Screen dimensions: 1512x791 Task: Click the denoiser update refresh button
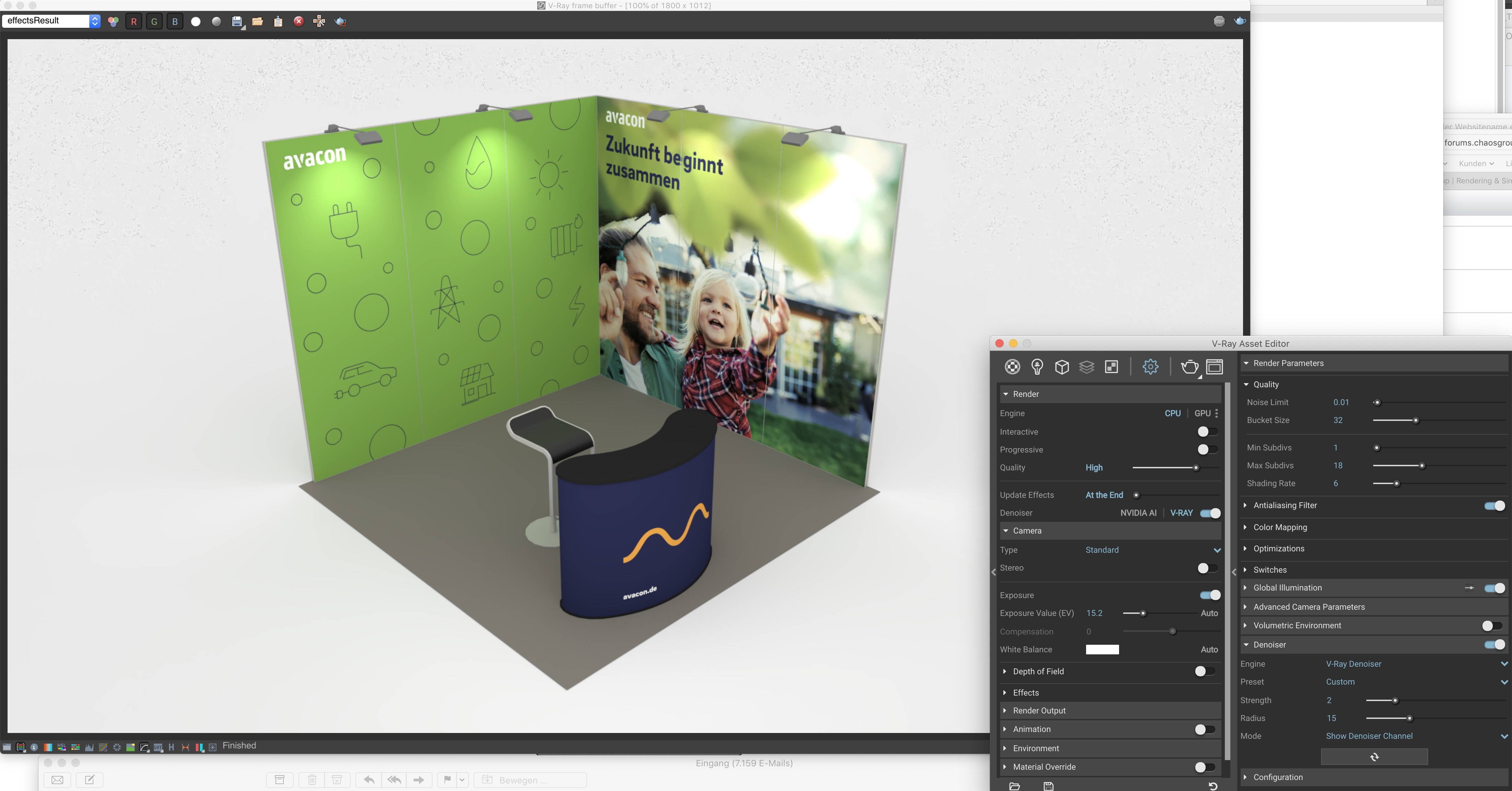point(1374,757)
